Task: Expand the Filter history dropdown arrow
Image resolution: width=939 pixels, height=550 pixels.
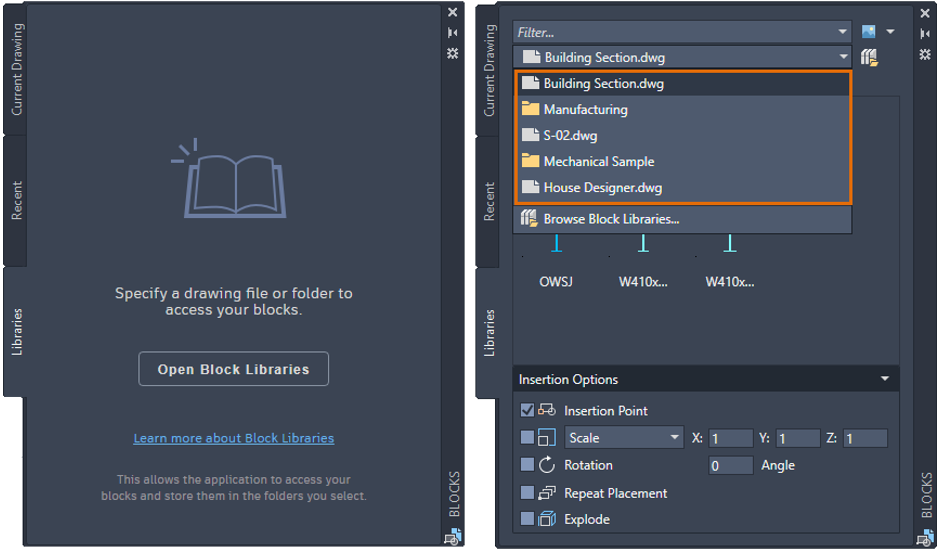Action: coord(843,32)
